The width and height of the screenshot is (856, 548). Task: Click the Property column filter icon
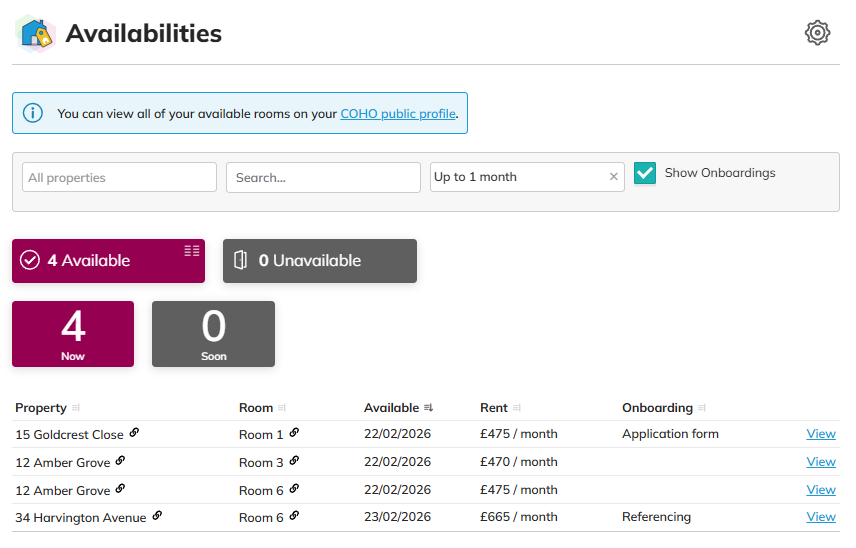point(76,408)
